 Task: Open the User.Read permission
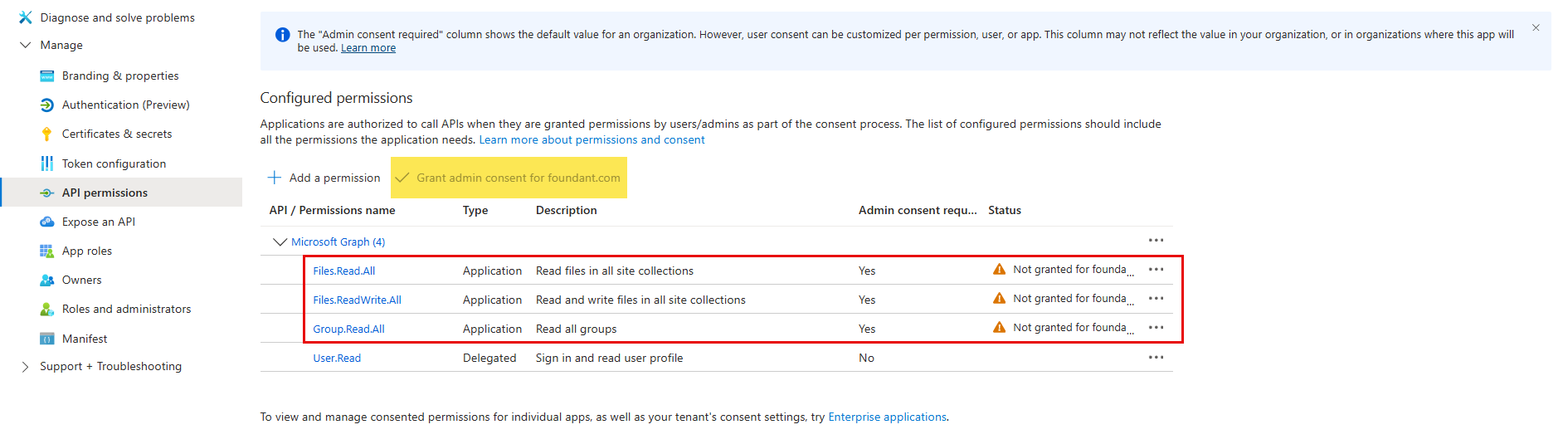point(337,358)
